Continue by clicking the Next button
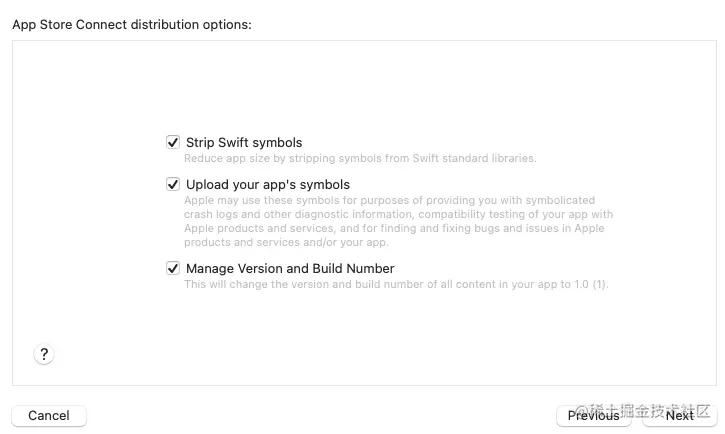725x434 pixels. click(680, 415)
